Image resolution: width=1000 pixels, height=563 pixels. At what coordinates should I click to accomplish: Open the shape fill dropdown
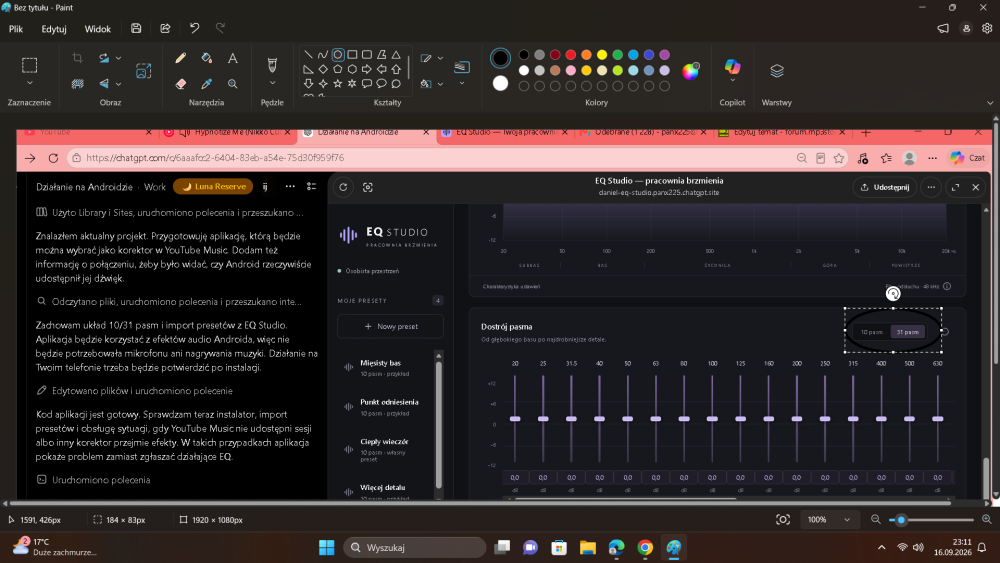pyautogui.click(x=440, y=84)
